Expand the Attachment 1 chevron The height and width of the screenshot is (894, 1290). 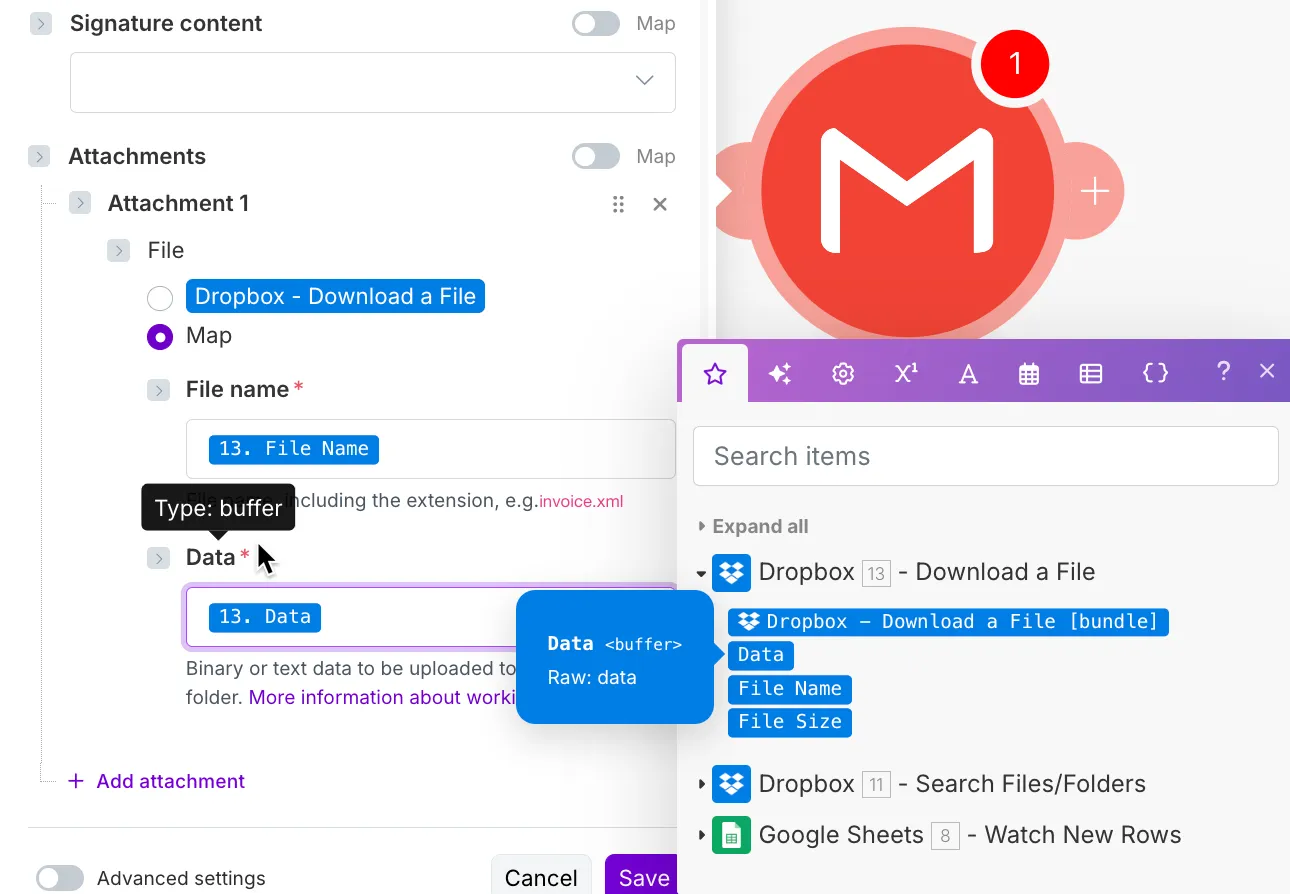pyautogui.click(x=80, y=203)
